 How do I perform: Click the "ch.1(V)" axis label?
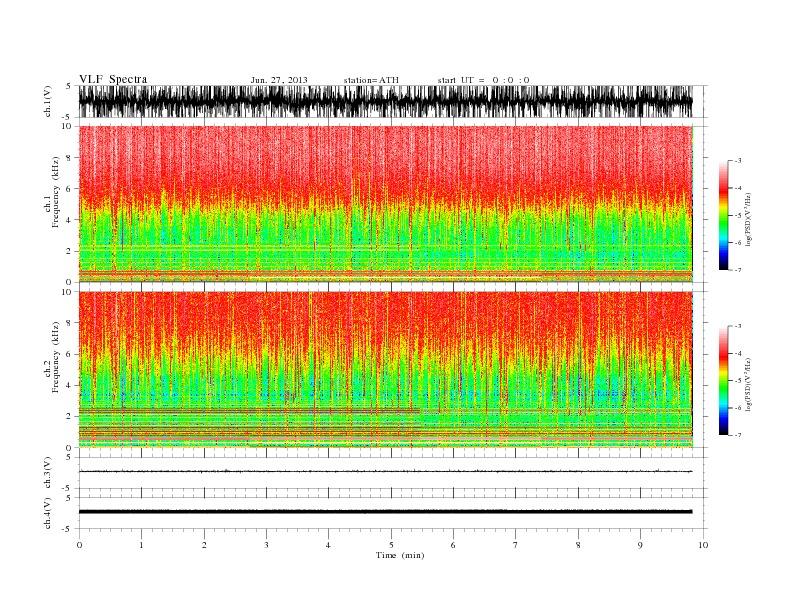(48, 101)
